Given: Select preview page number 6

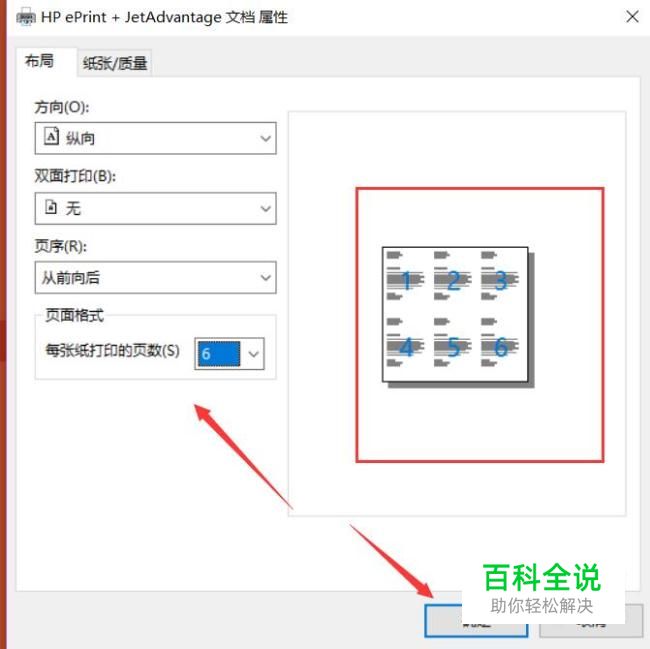Looking at the screenshot, I should [501, 347].
